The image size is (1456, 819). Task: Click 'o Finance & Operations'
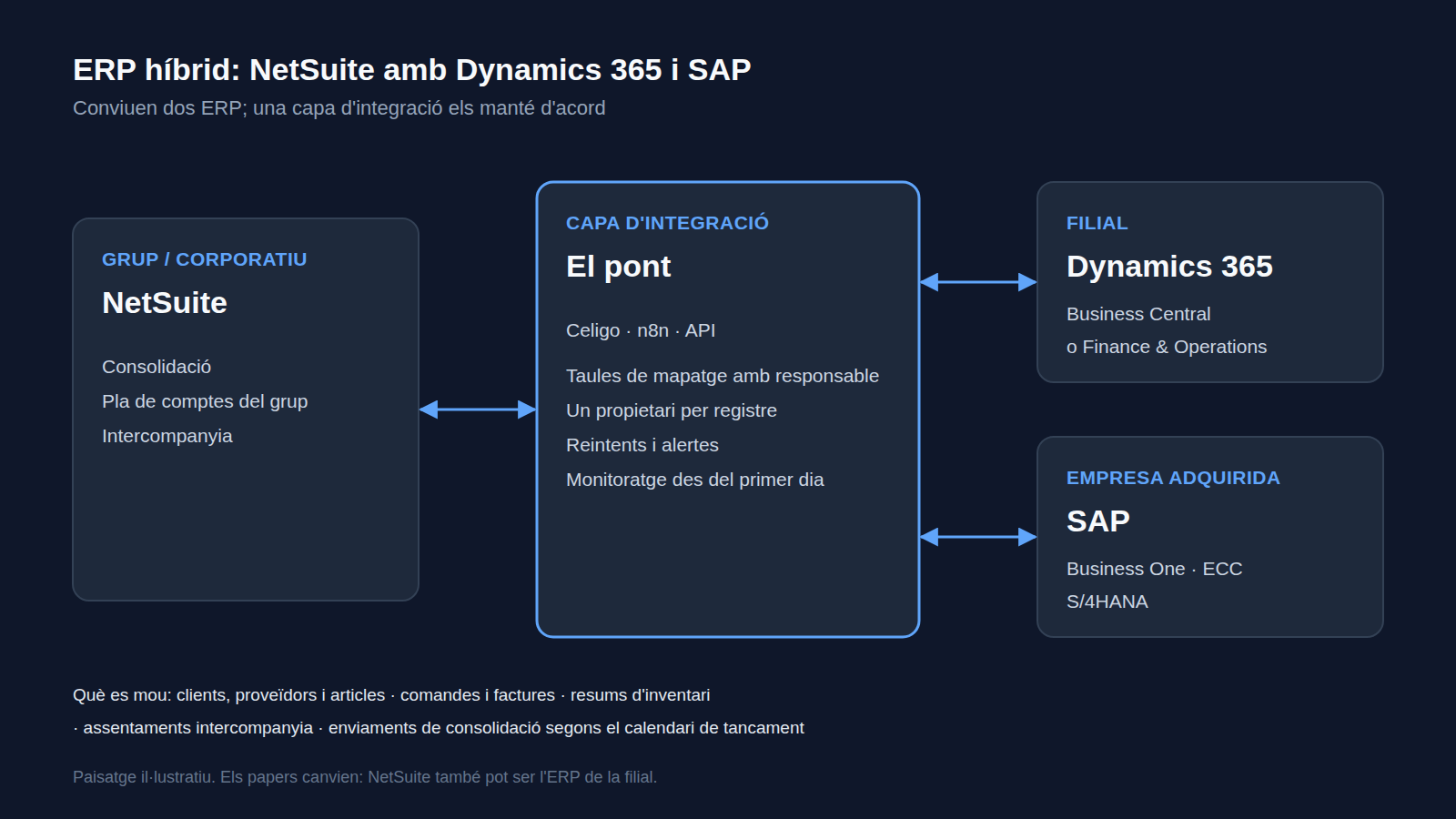[x=1167, y=347]
